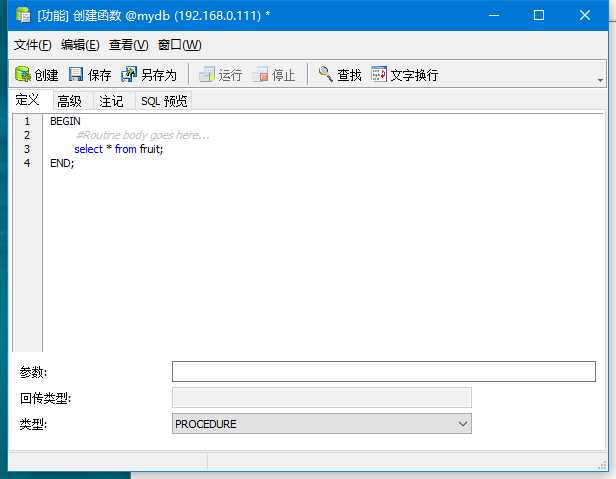Viewport: 616px width, 479px height.
Task: Click the Navicat app icon in title bar
Action: point(23,15)
